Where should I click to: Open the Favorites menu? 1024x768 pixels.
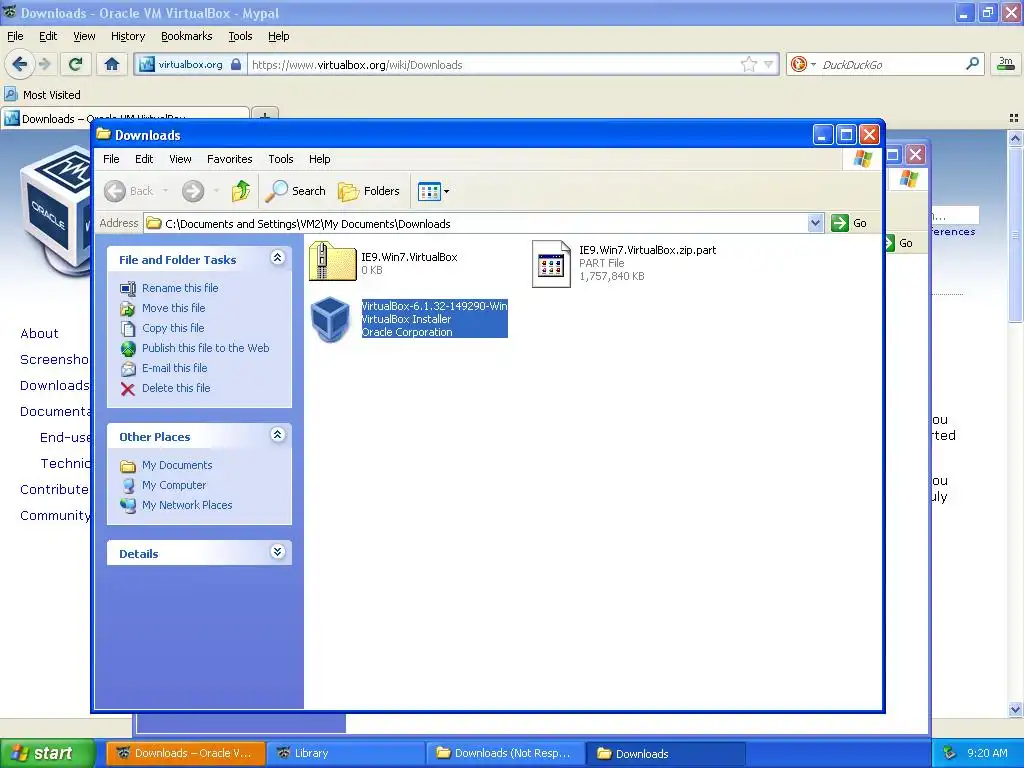coord(229,159)
